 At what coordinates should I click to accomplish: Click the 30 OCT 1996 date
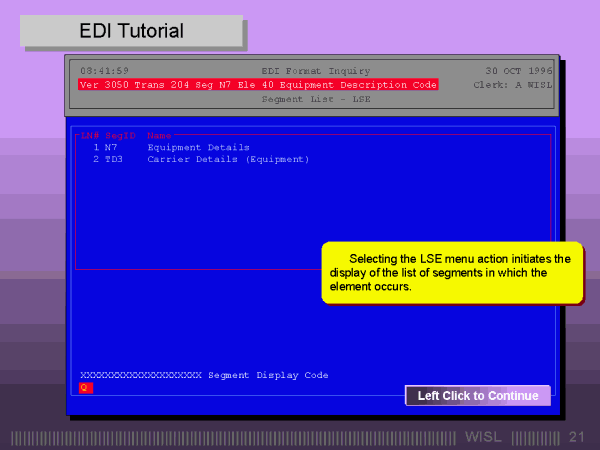[519, 71]
